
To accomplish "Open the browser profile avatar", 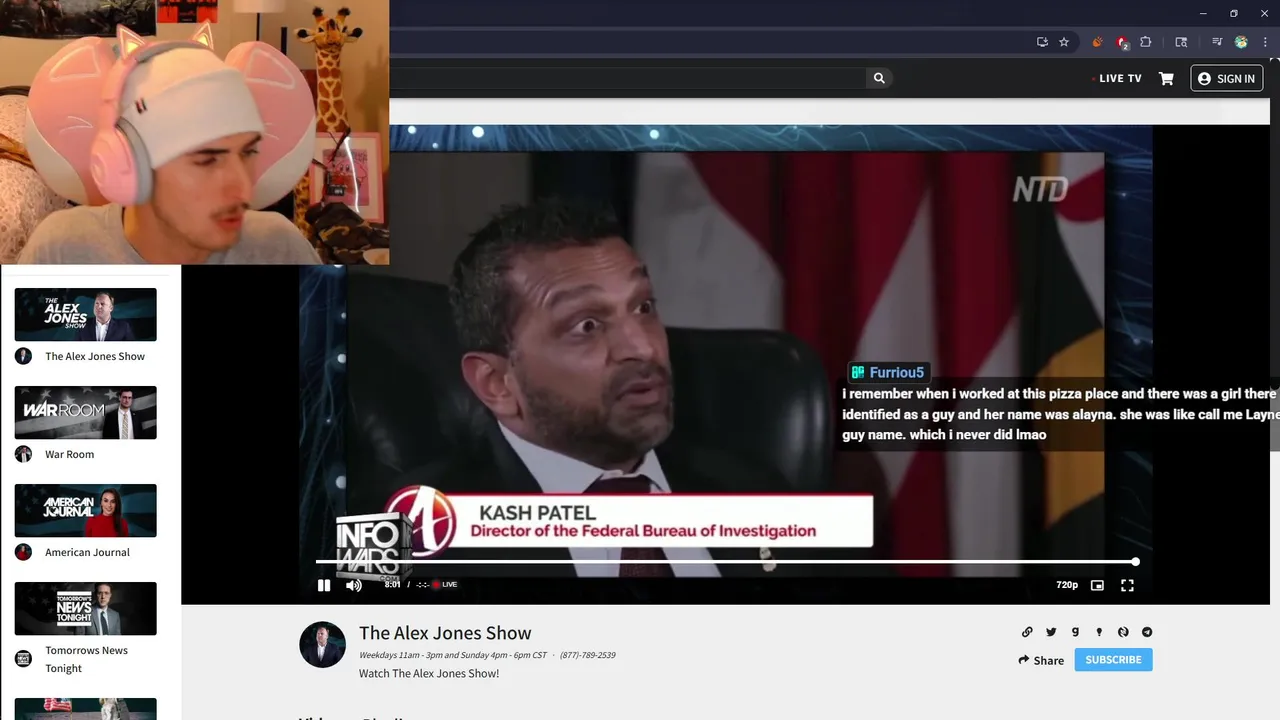I will (x=1241, y=42).
